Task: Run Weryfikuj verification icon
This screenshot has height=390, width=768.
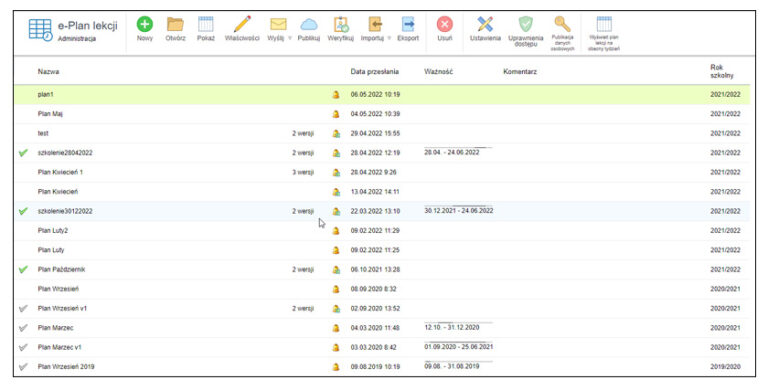Action: point(341,24)
